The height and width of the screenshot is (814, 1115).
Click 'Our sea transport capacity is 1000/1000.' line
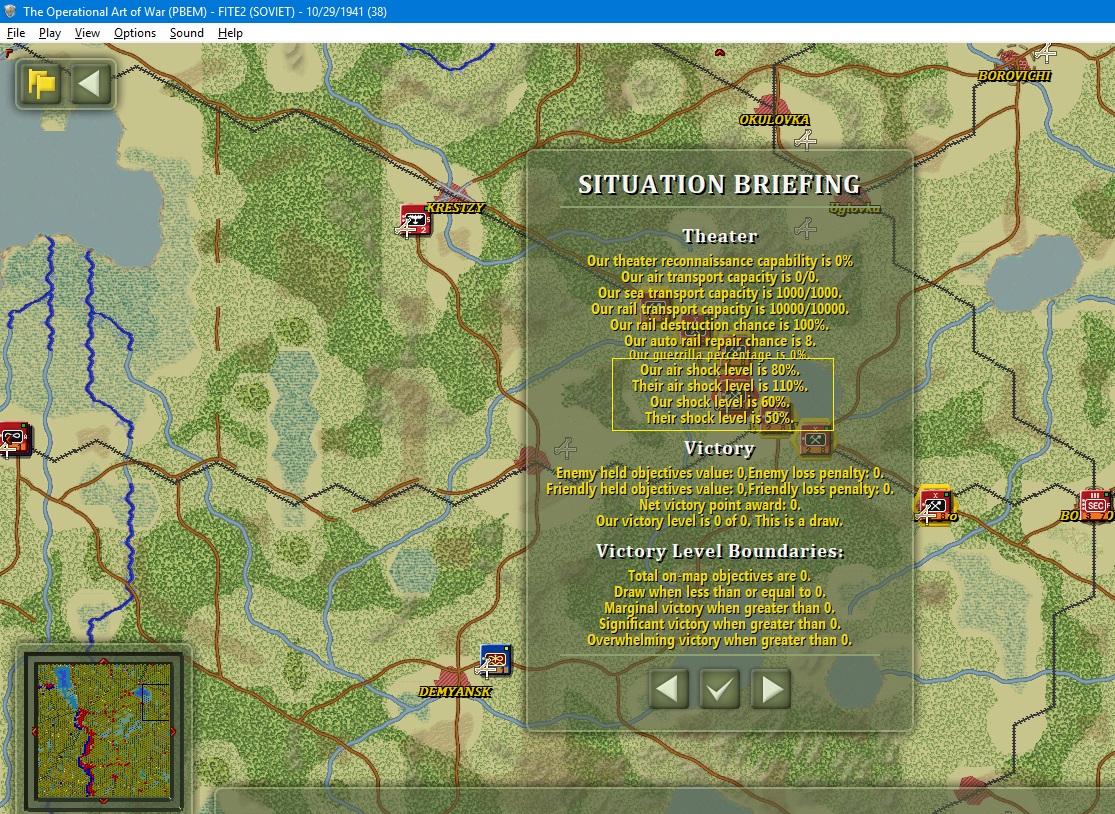coord(720,293)
